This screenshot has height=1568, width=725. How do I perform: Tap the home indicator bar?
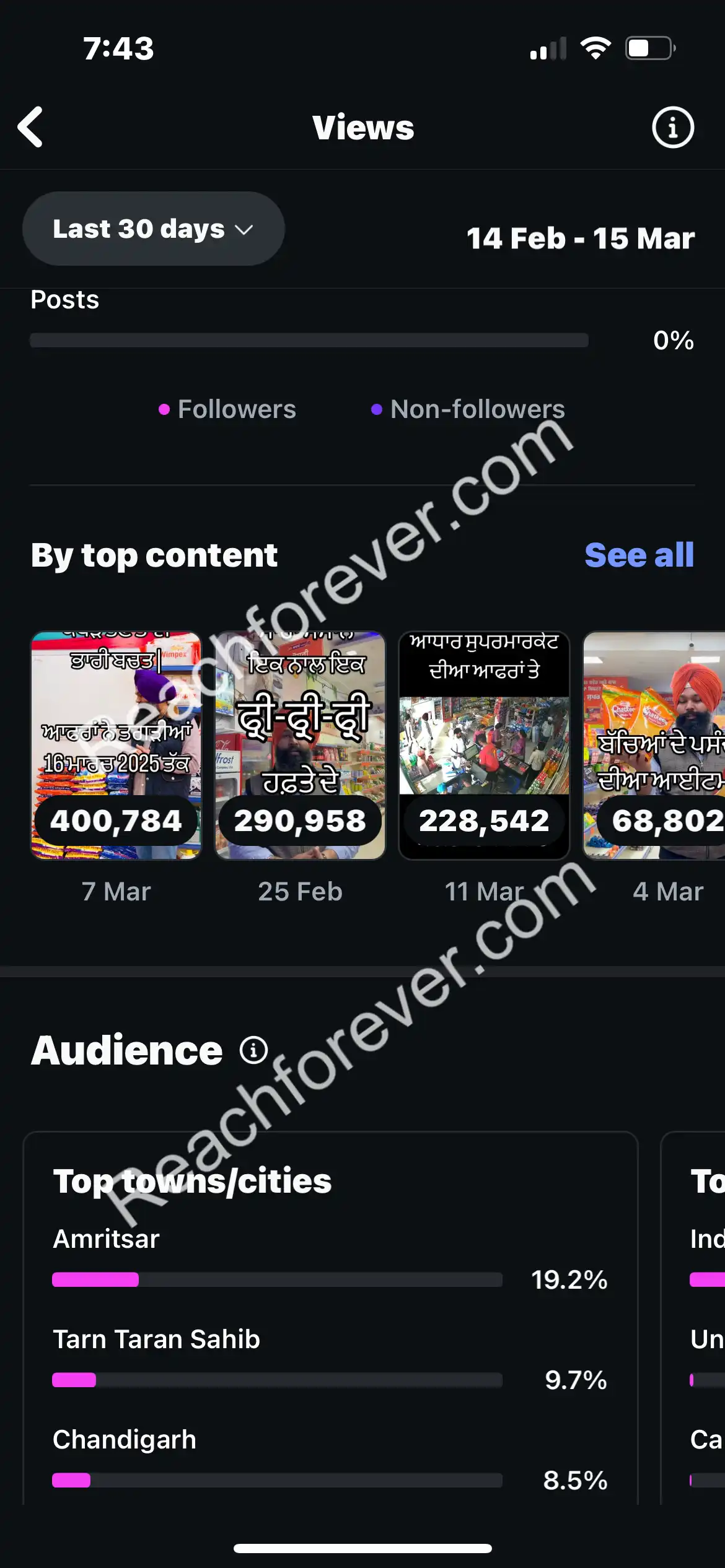click(x=362, y=1548)
